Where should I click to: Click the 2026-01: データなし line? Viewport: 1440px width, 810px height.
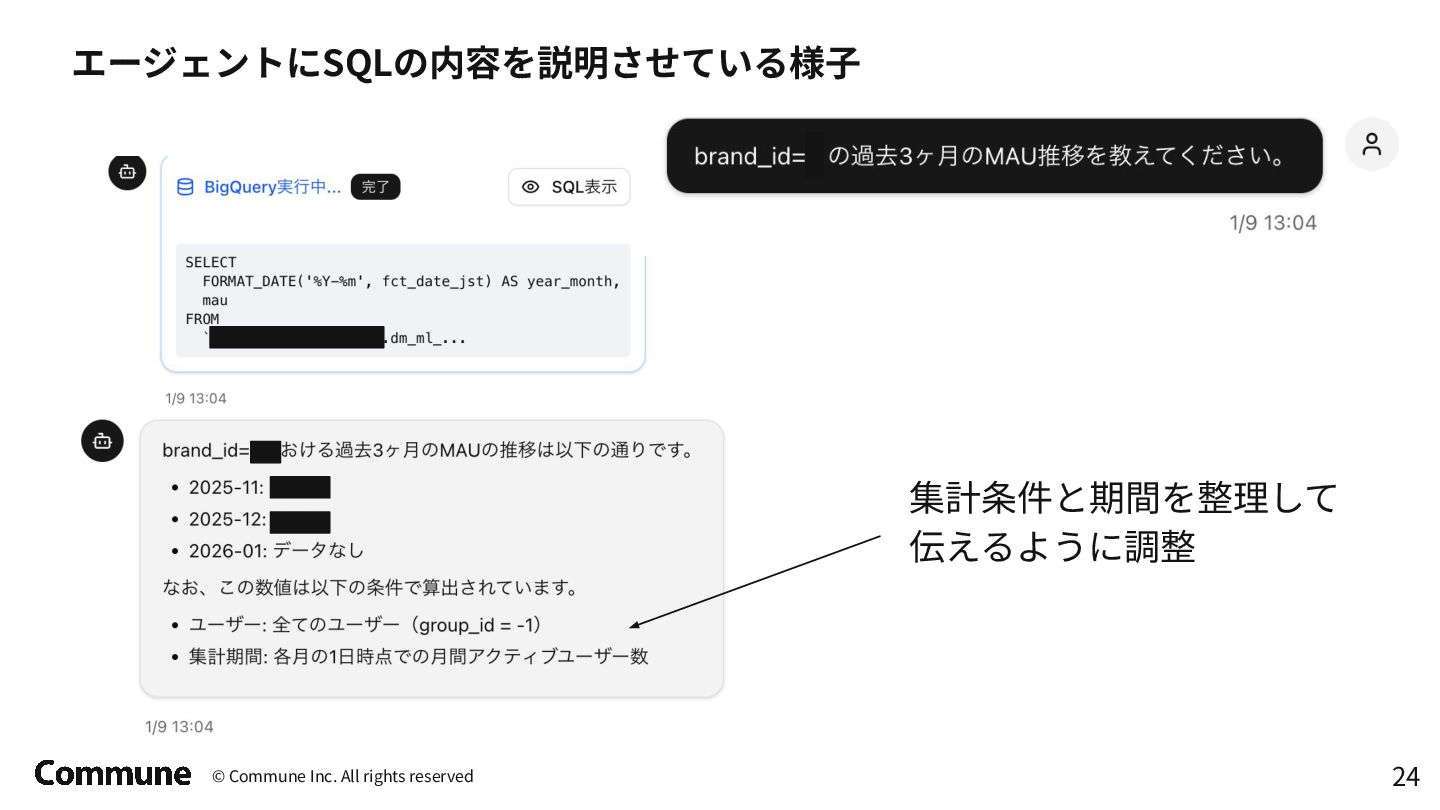tap(276, 550)
